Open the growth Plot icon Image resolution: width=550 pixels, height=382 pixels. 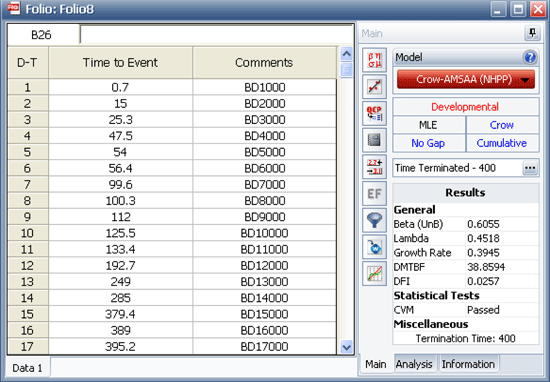pos(374,87)
